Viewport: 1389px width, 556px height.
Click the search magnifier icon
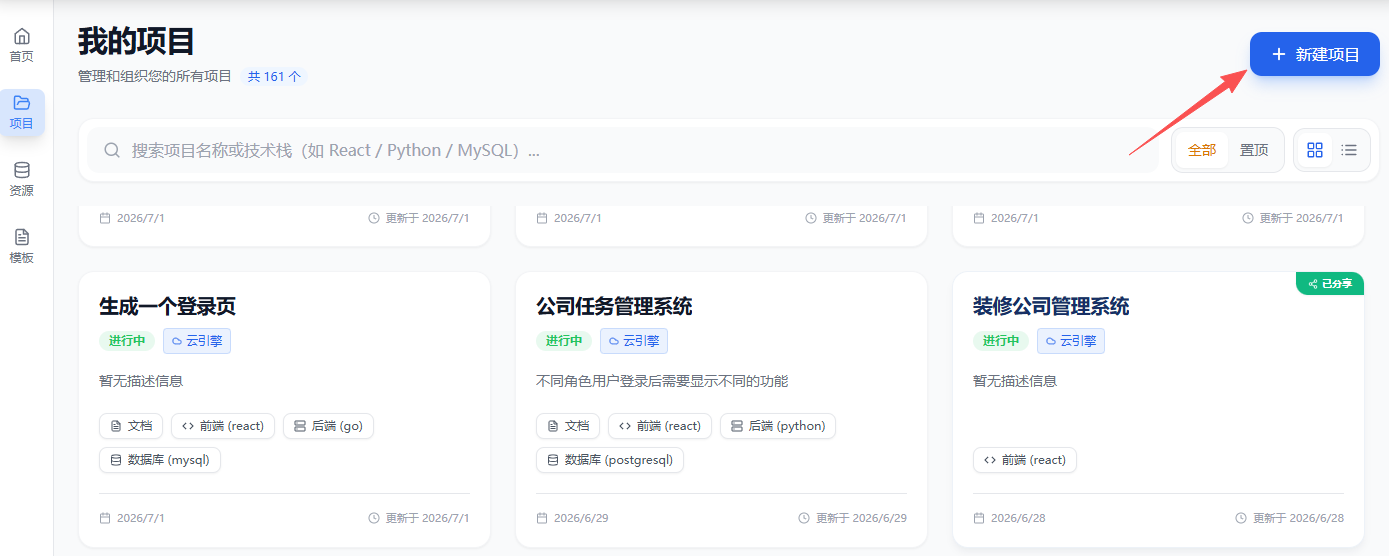tap(113, 150)
